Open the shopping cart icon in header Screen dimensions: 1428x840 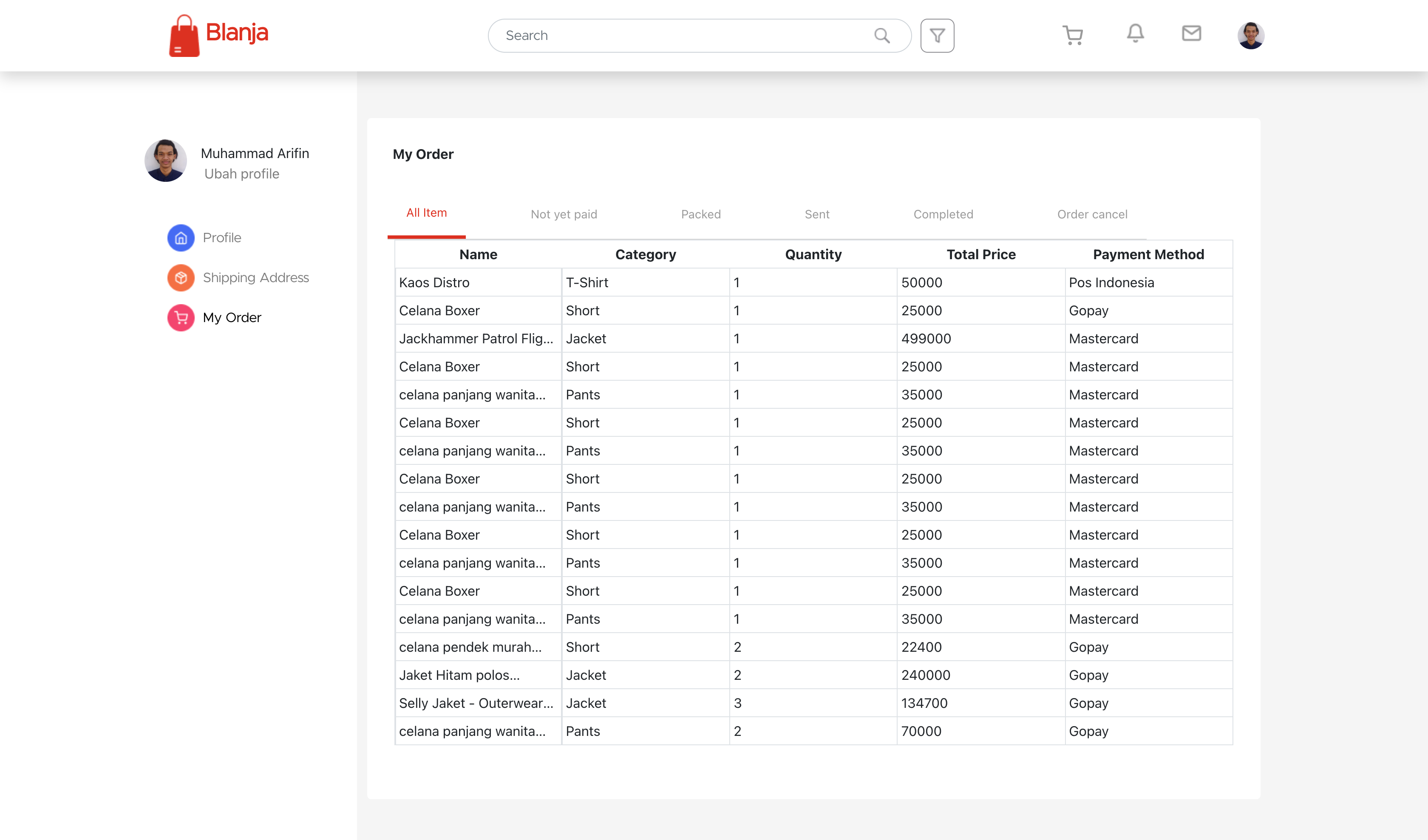click(x=1072, y=35)
